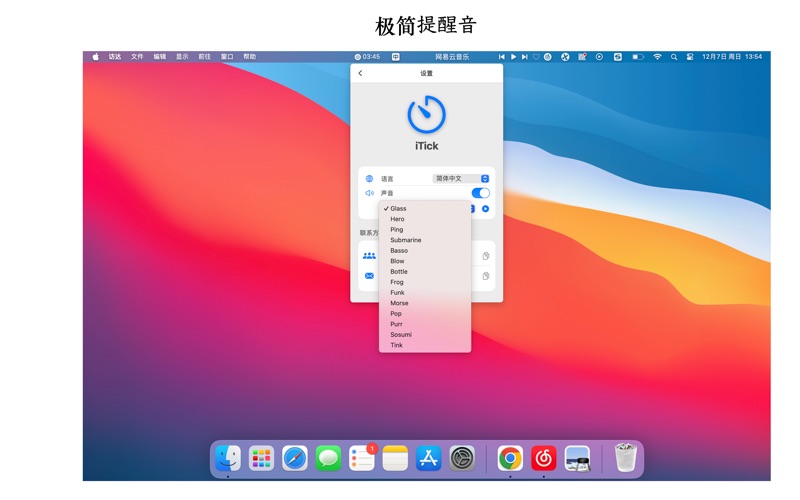Skip to next track in menu bar
The image size is (800, 500).
(x=524, y=57)
